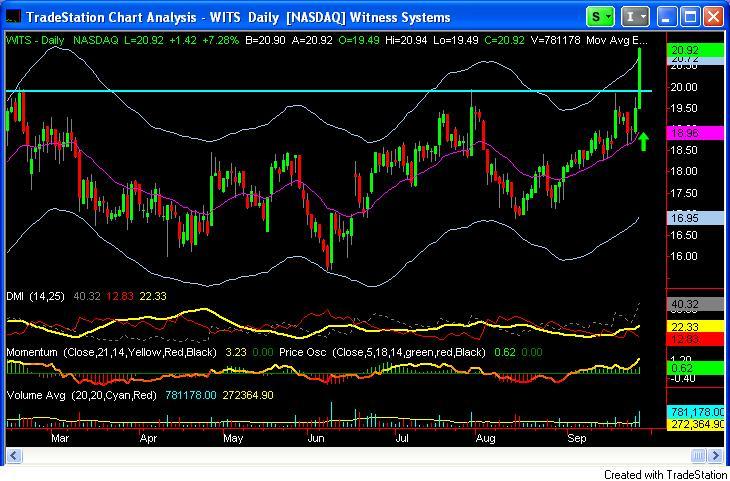Click the Hi=20.94 high value text
Screen dimensions: 730x481
pyautogui.click(x=406, y=40)
